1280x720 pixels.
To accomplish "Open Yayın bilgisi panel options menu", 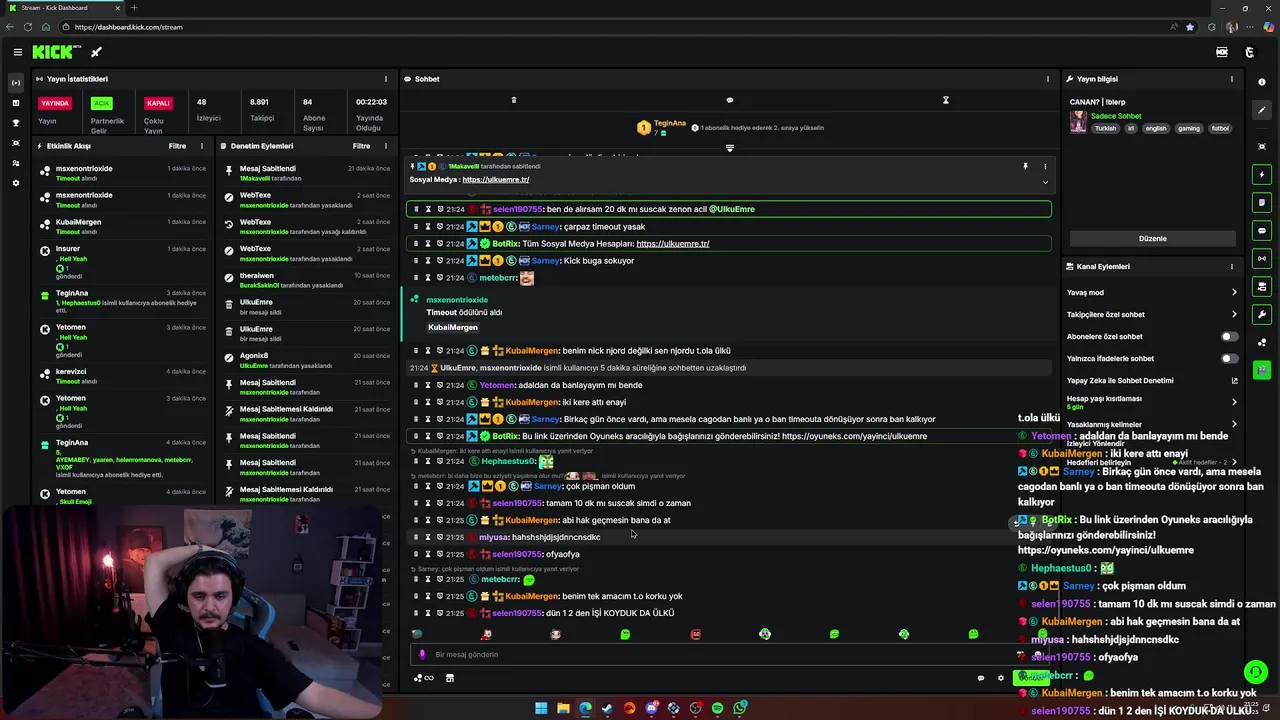I will [1232, 79].
